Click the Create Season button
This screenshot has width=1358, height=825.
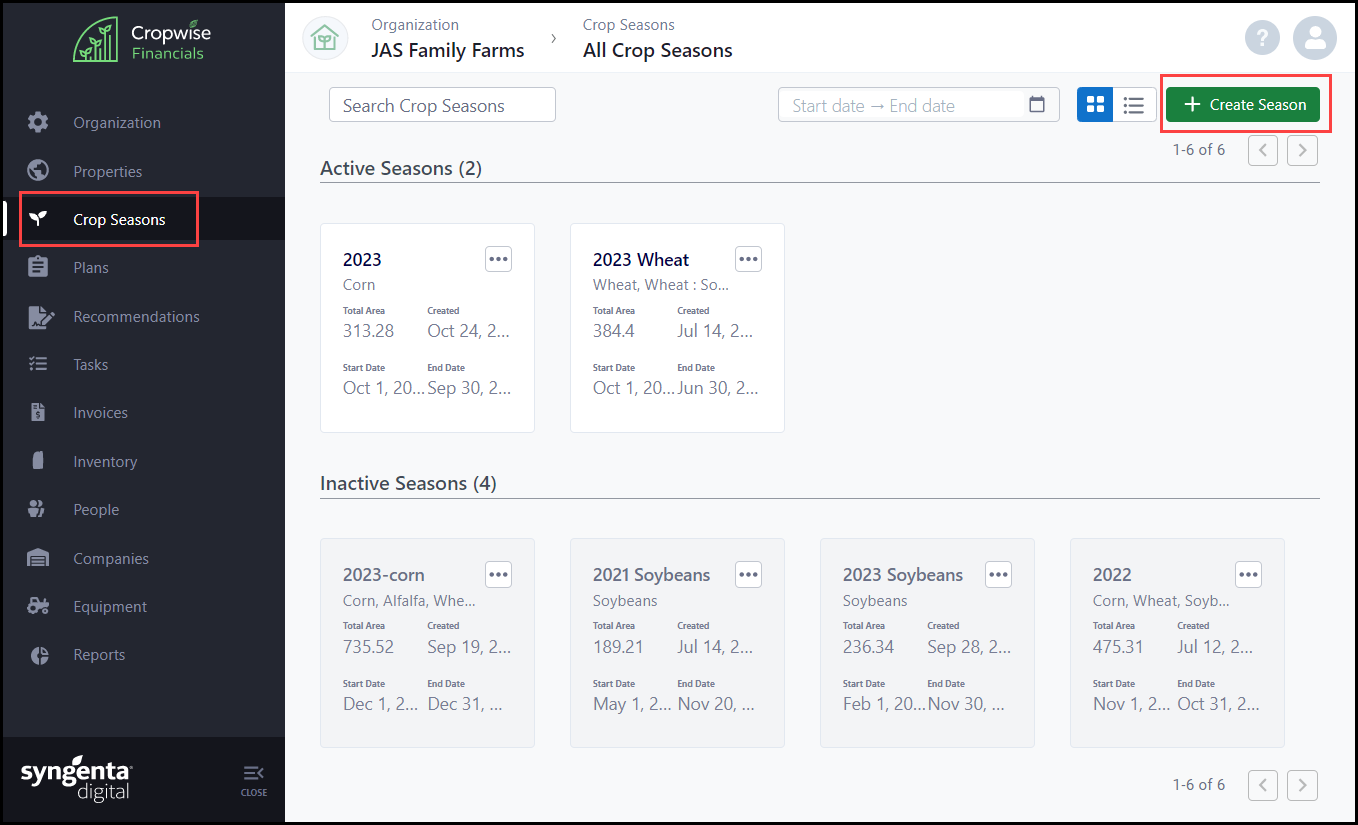coord(1243,105)
